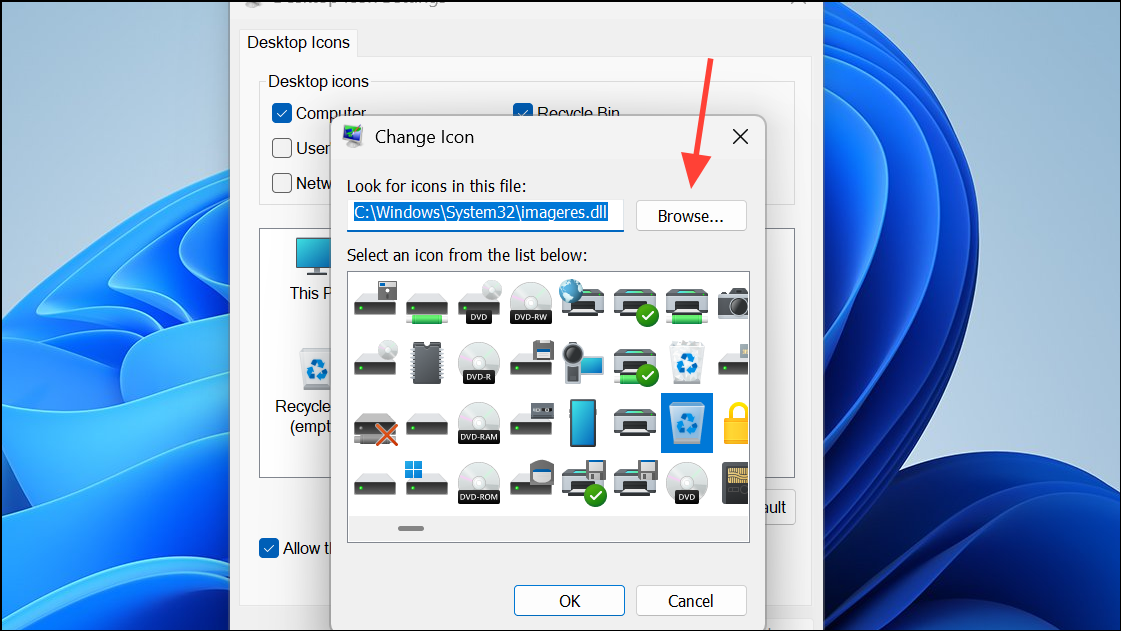The width and height of the screenshot is (1121, 631).
Task: Select the smartphone icon in the list
Action: pyautogui.click(x=583, y=421)
